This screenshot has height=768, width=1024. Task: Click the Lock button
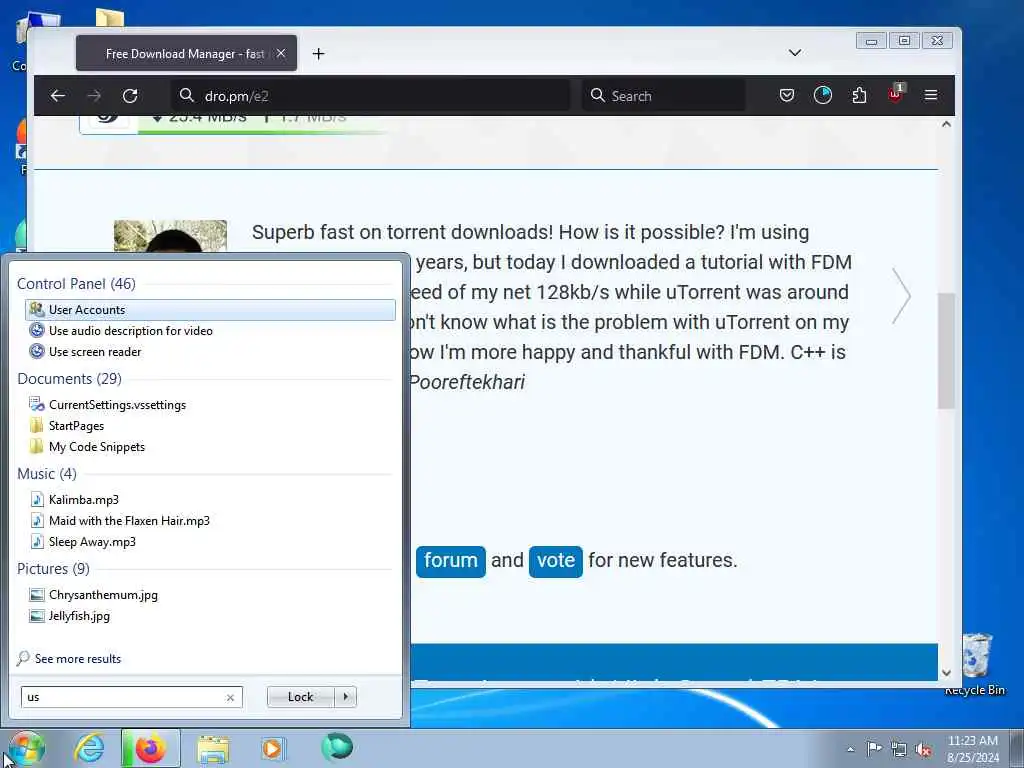[x=300, y=697]
